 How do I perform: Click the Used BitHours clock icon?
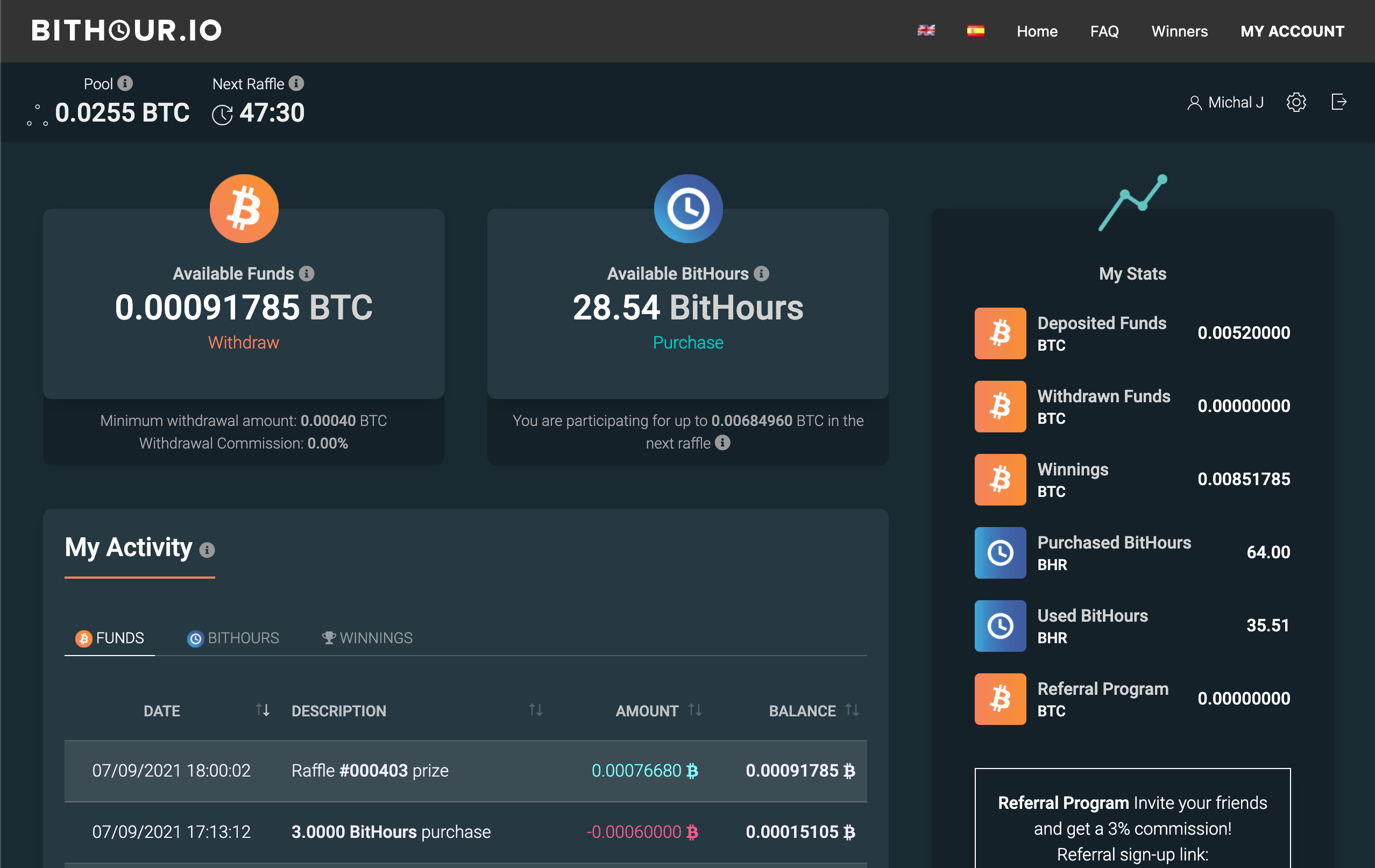tap(1001, 625)
